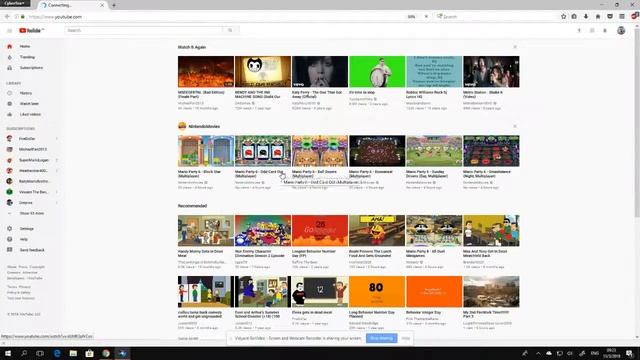The width and height of the screenshot is (640, 360).
Task: Click the browser home toolbar icon
Action: point(598,17)
